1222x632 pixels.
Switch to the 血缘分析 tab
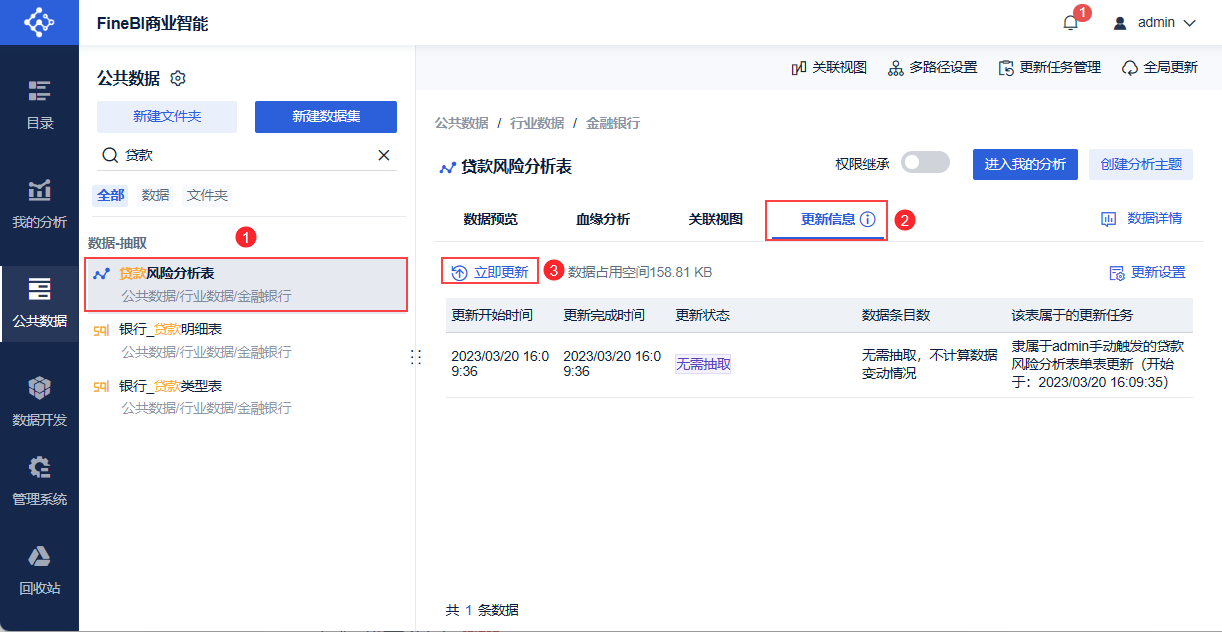(x=603, y=219)
